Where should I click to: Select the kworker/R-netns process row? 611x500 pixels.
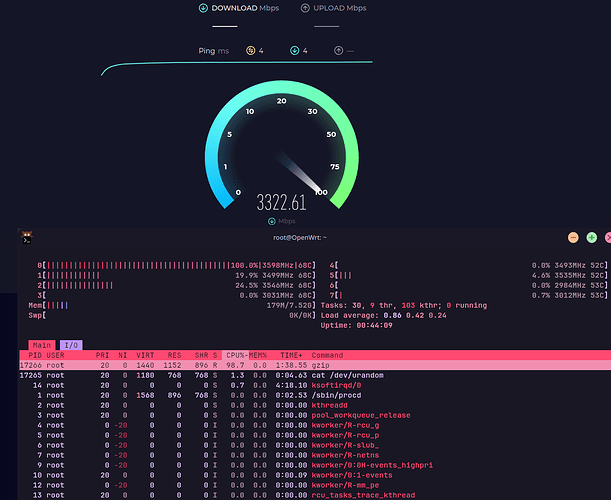click(315, 455)
